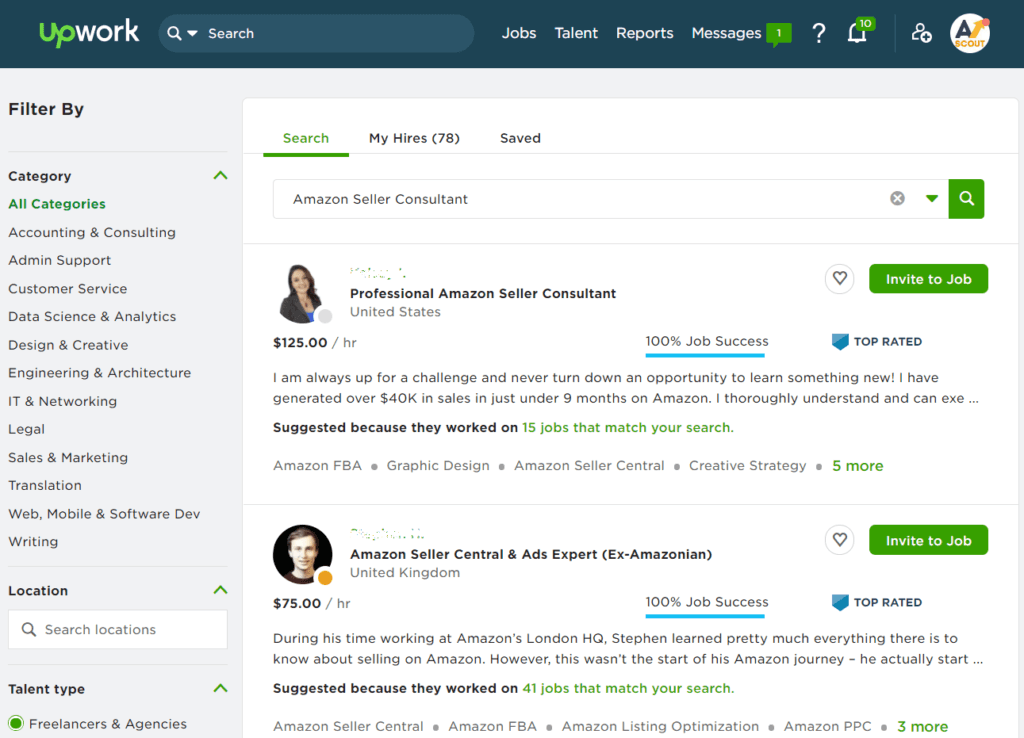Open the Talent menu
1024x738 pixels.
[x=576, y=33]
